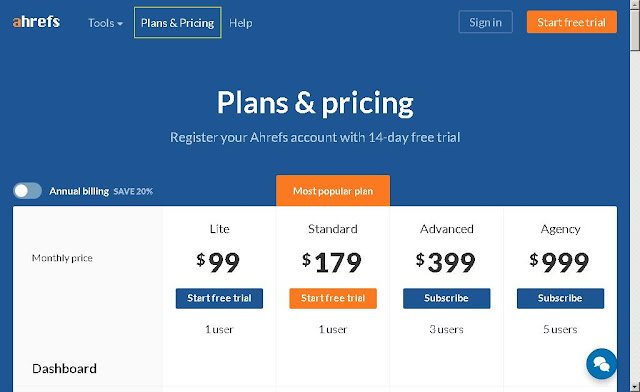The image size is (640, 392).
Task: Open the Help menu item
Action: click(240, 23)
